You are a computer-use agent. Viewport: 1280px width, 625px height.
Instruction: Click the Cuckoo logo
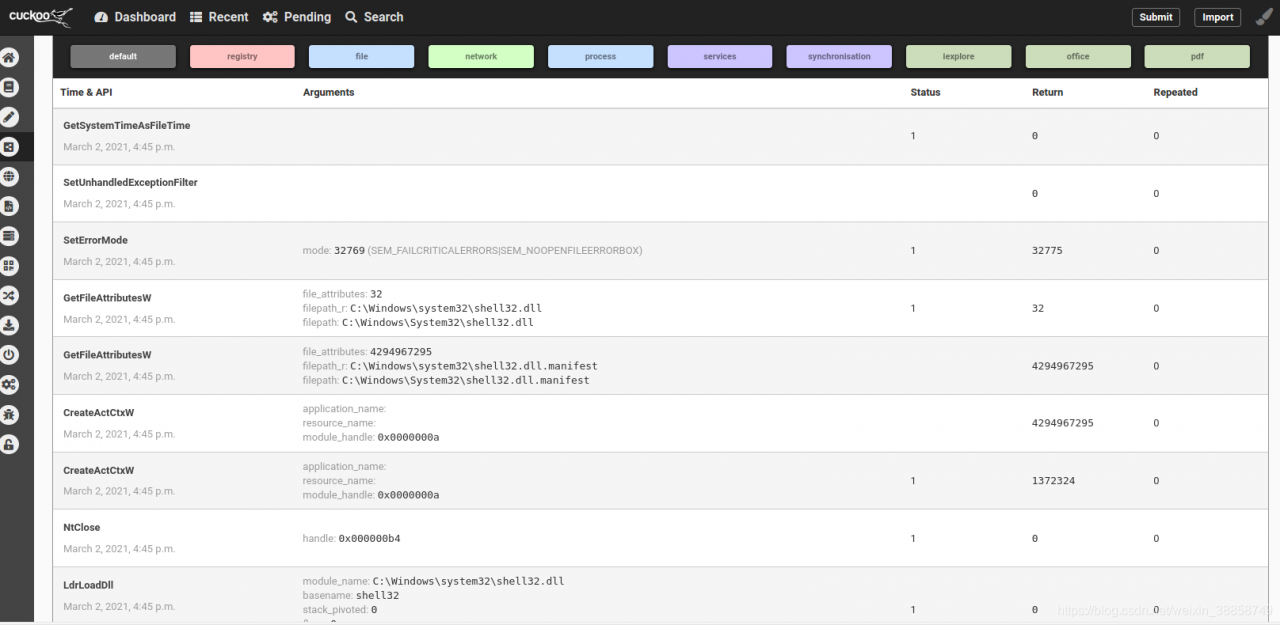click(x=40, y=16)
